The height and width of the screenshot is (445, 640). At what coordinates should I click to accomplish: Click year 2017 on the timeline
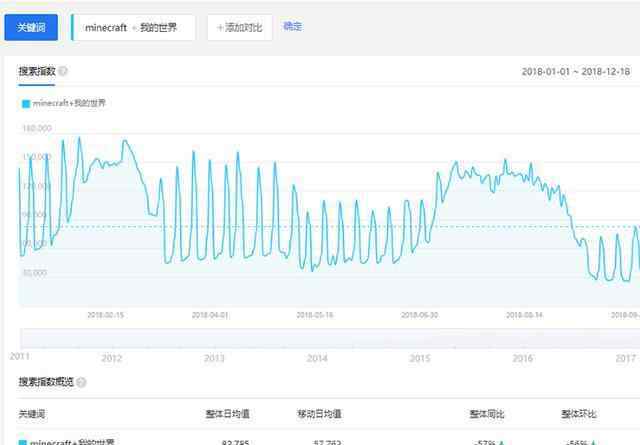coord(625,358)
